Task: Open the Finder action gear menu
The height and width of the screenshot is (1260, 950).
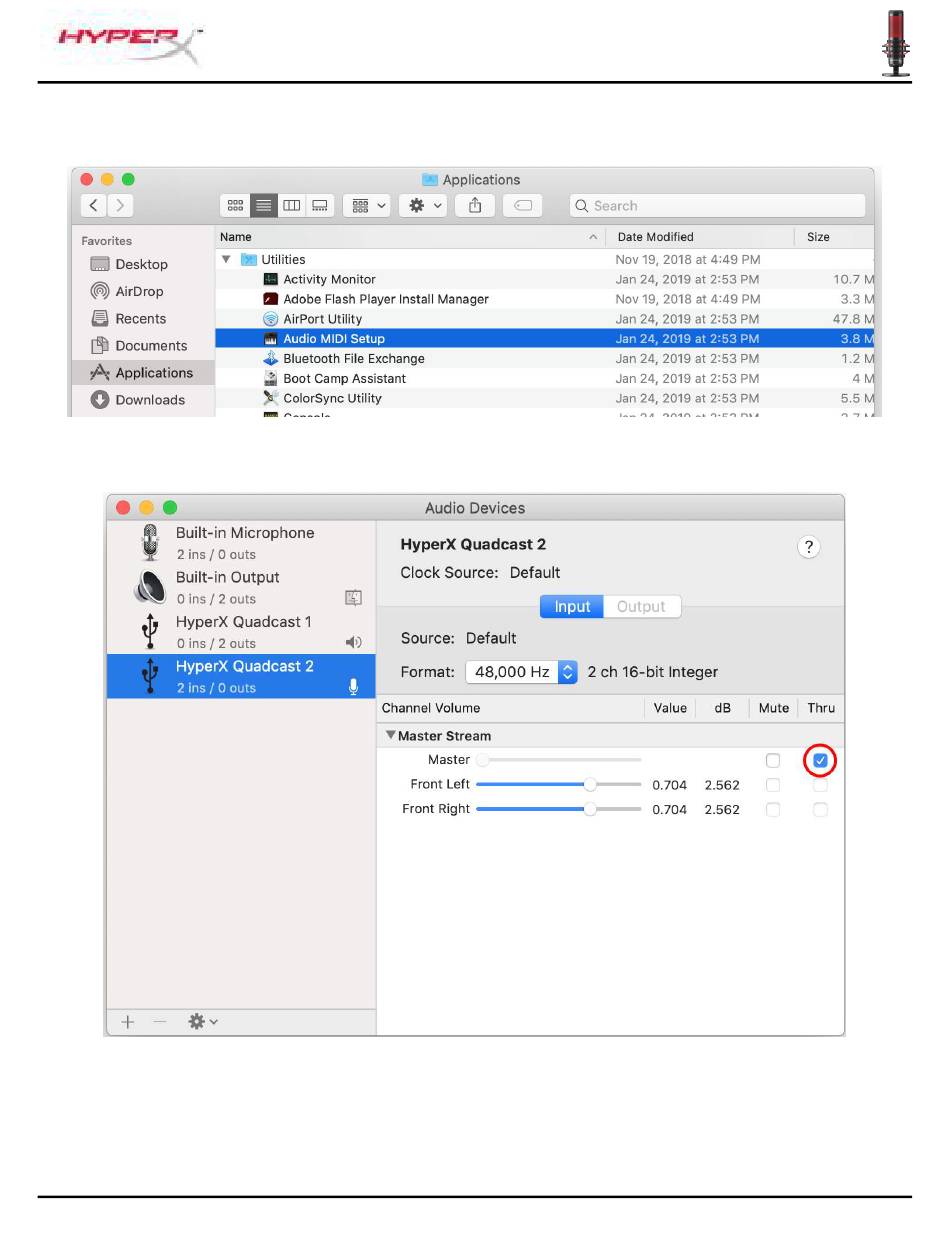Action: pyautogui.click(x=422, y=206)
